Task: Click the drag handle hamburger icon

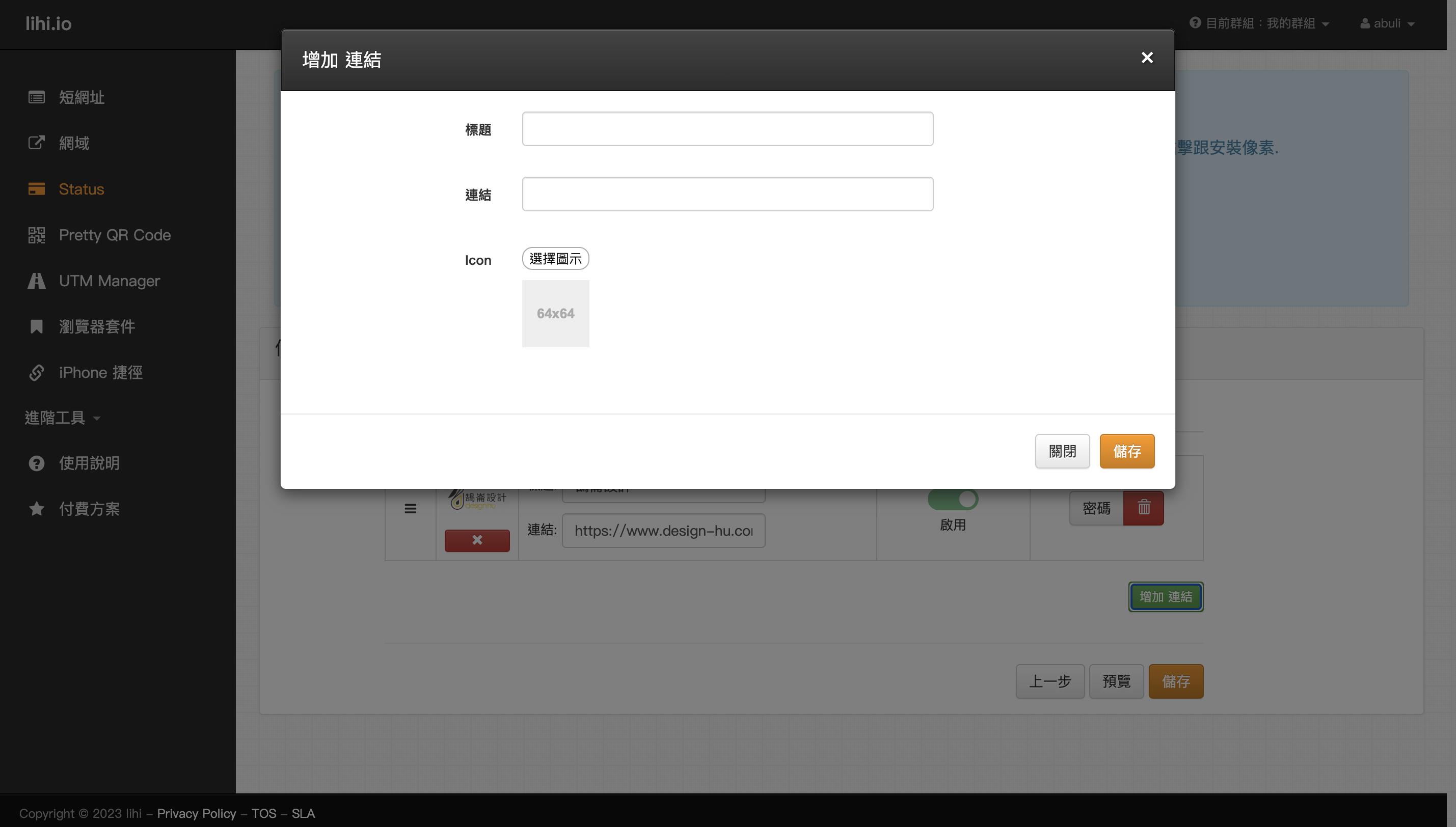Action: [x=410, y=509]
